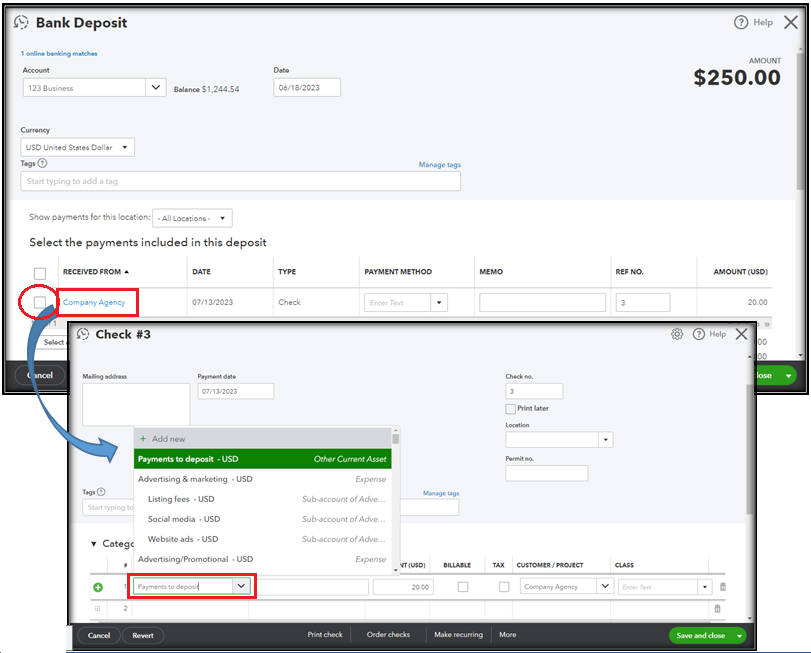This screenshot has width=811, height=653.
Task: Toggle the Billable checkbox on line 1
Action: pos(464,586)
